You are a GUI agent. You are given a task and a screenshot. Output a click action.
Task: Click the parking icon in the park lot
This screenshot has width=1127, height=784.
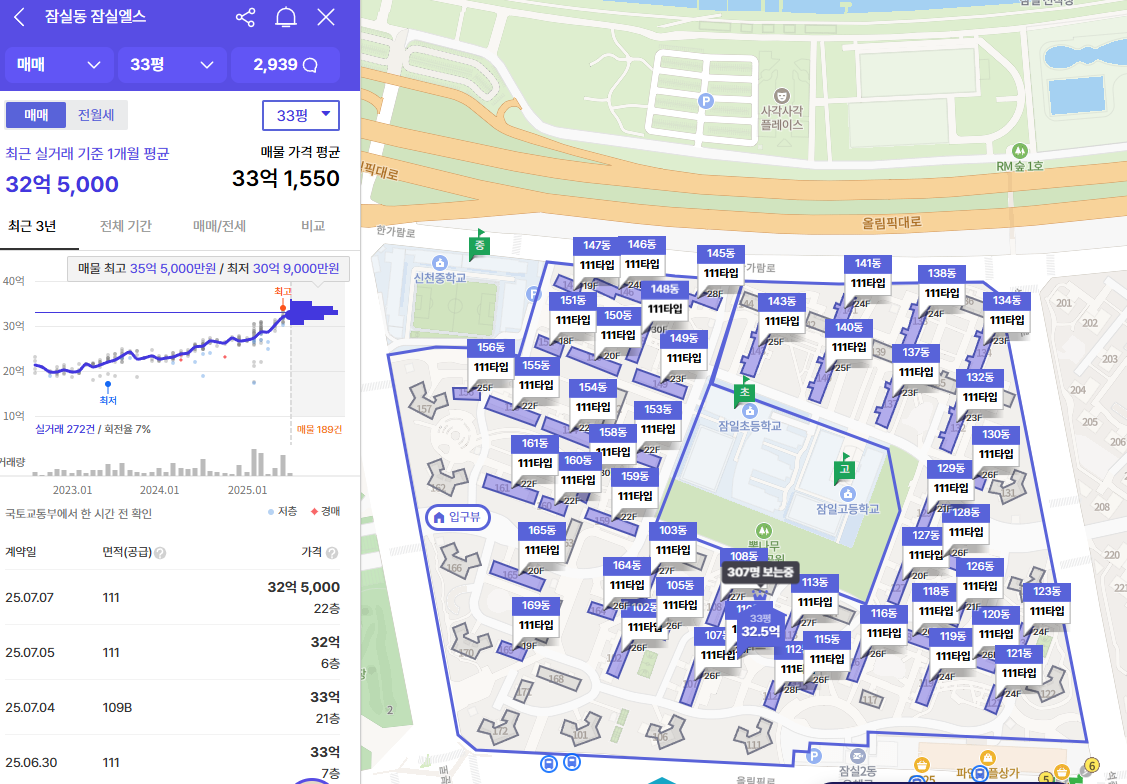click(x=706, y=101)
